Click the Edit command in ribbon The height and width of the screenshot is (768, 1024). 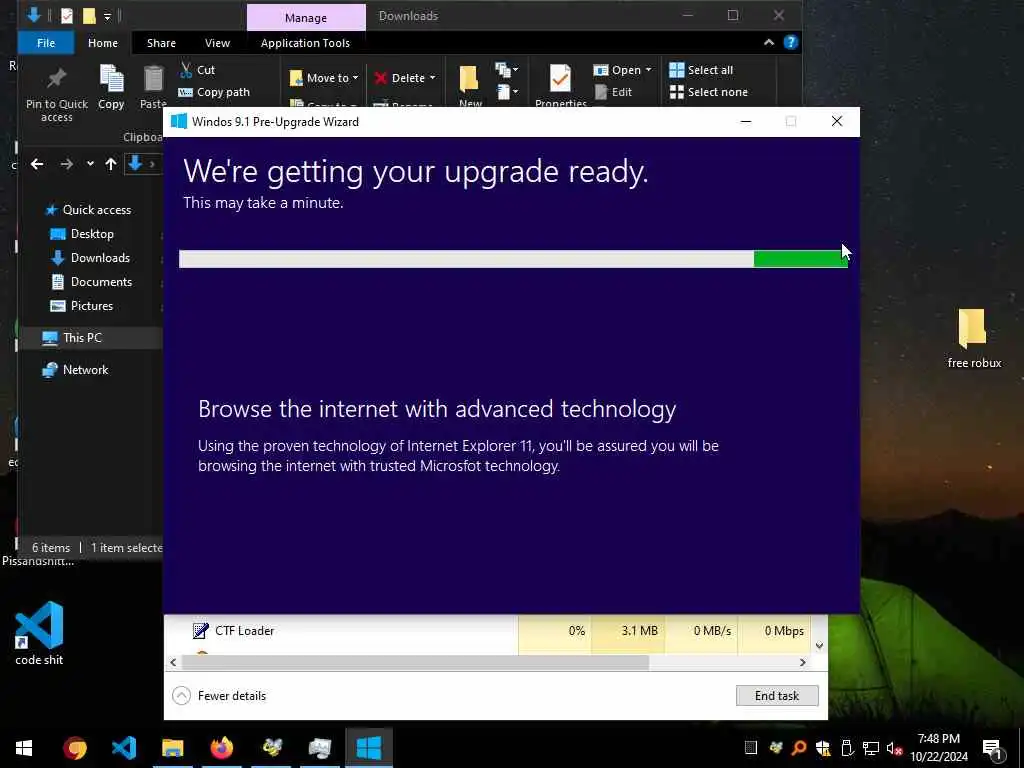(613, 92)
